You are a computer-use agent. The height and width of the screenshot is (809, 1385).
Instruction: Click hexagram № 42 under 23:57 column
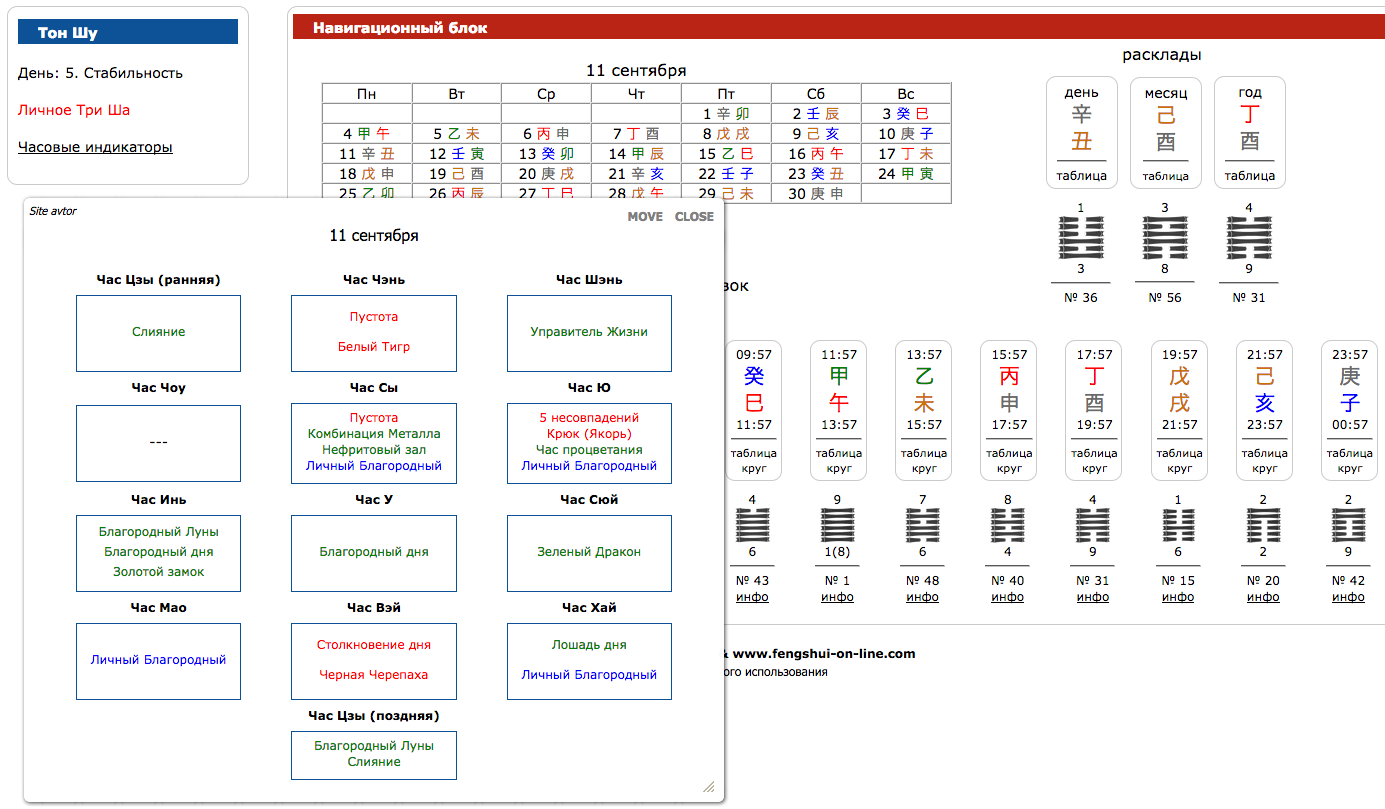(x=1349, y=526)
